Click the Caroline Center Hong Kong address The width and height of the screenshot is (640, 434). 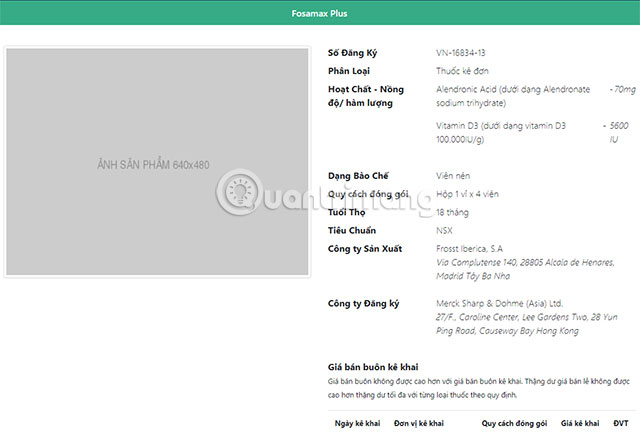pos(526,324)
